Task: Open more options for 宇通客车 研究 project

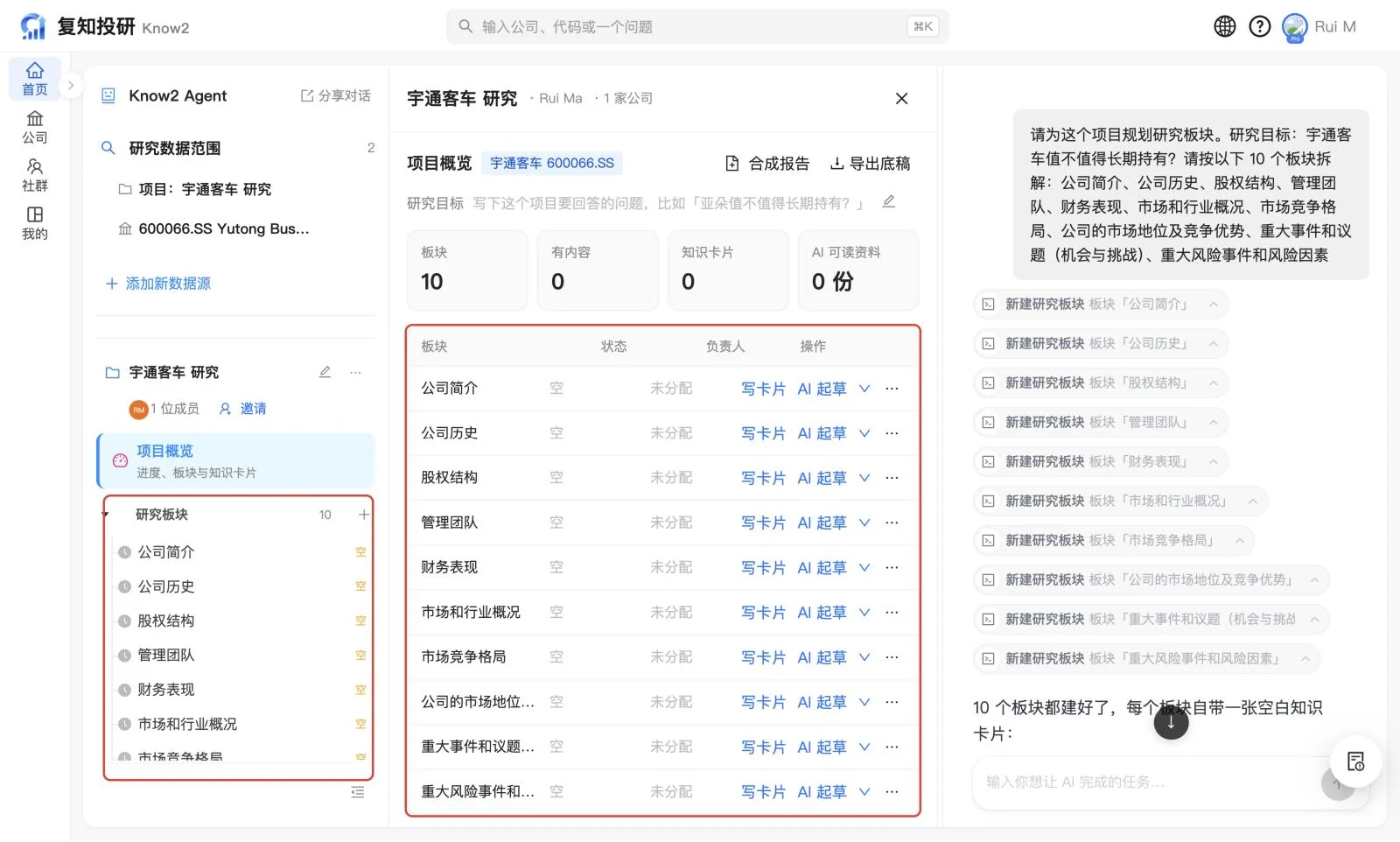Action: pyautogui.click(x=355, y=372)
